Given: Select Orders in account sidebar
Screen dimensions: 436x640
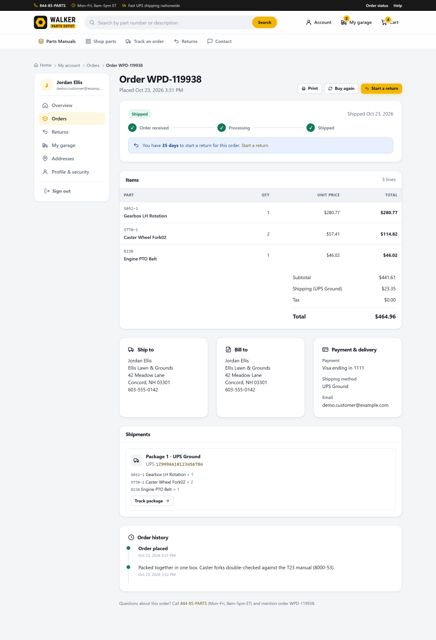Looking at the screenshot, I should tap(72, 118).
